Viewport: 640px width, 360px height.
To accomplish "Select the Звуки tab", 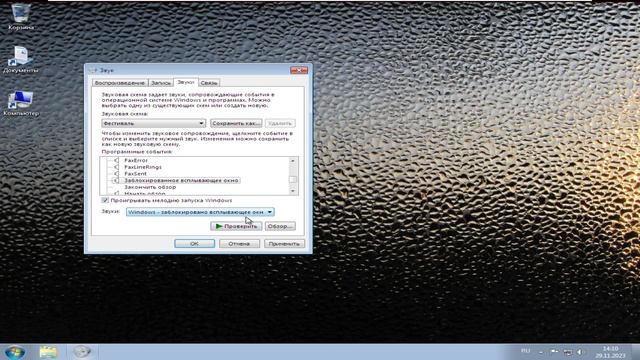I will tap(186, 82).
